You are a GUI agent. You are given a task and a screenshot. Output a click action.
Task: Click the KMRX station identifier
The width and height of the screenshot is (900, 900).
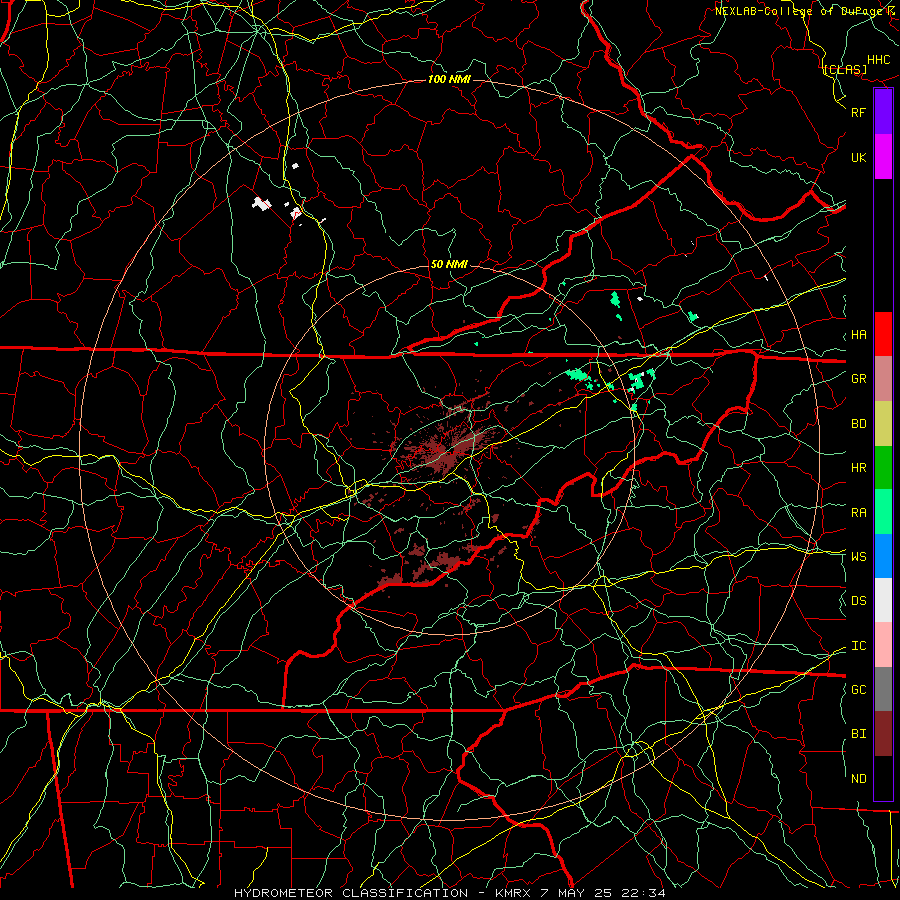[514, 893]
